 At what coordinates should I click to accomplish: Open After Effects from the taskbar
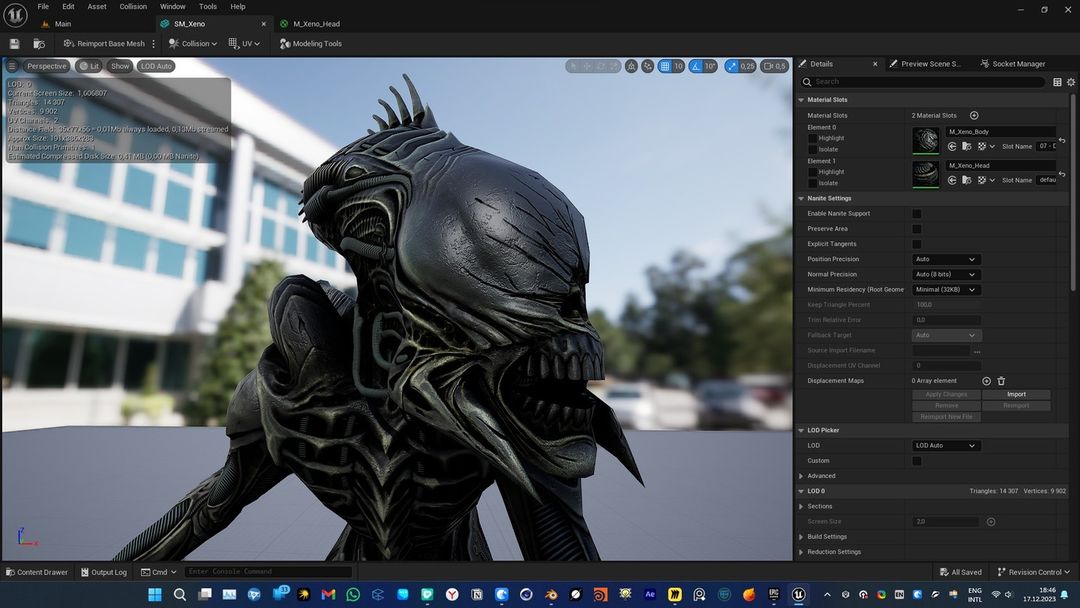point(650,594)
